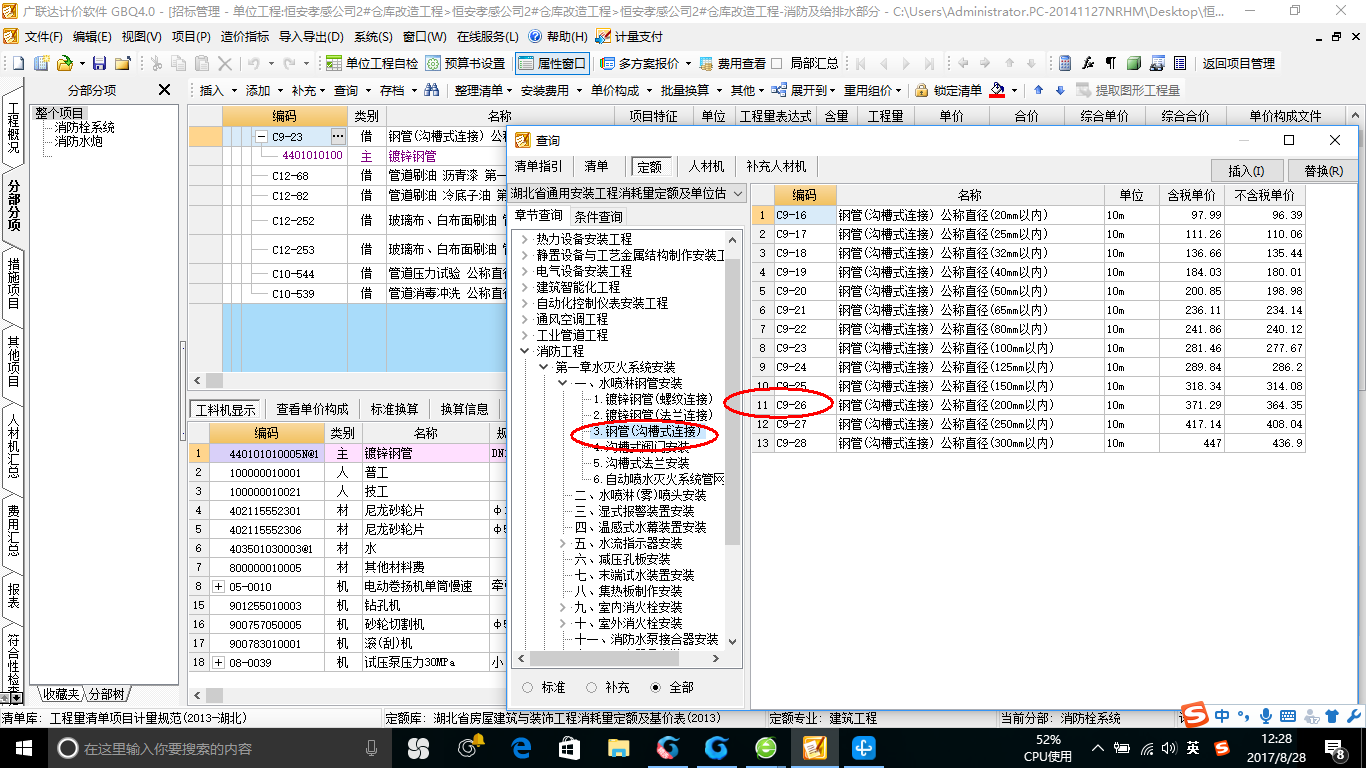
Task: Open the calculator icon in toolbar
Action: tap(1065, 63)
